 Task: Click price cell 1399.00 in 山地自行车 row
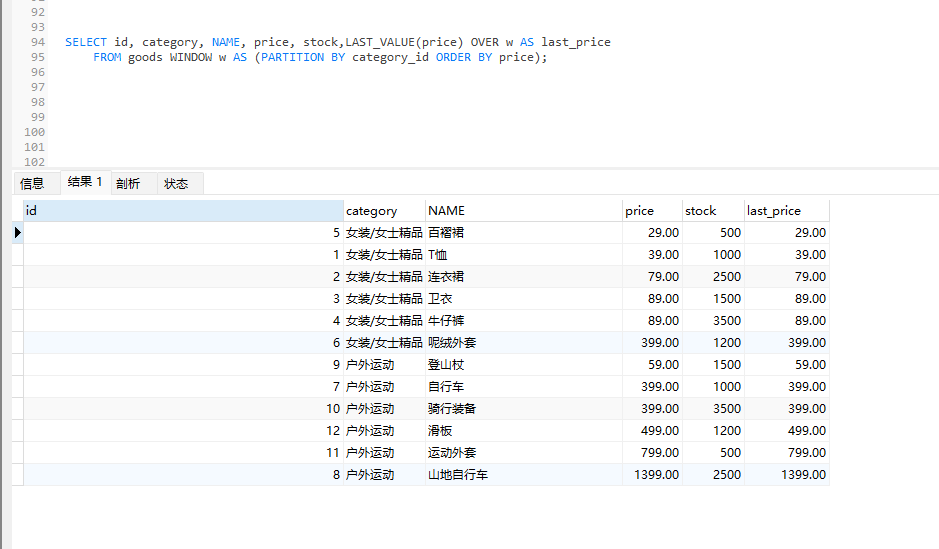pos(652,475)
